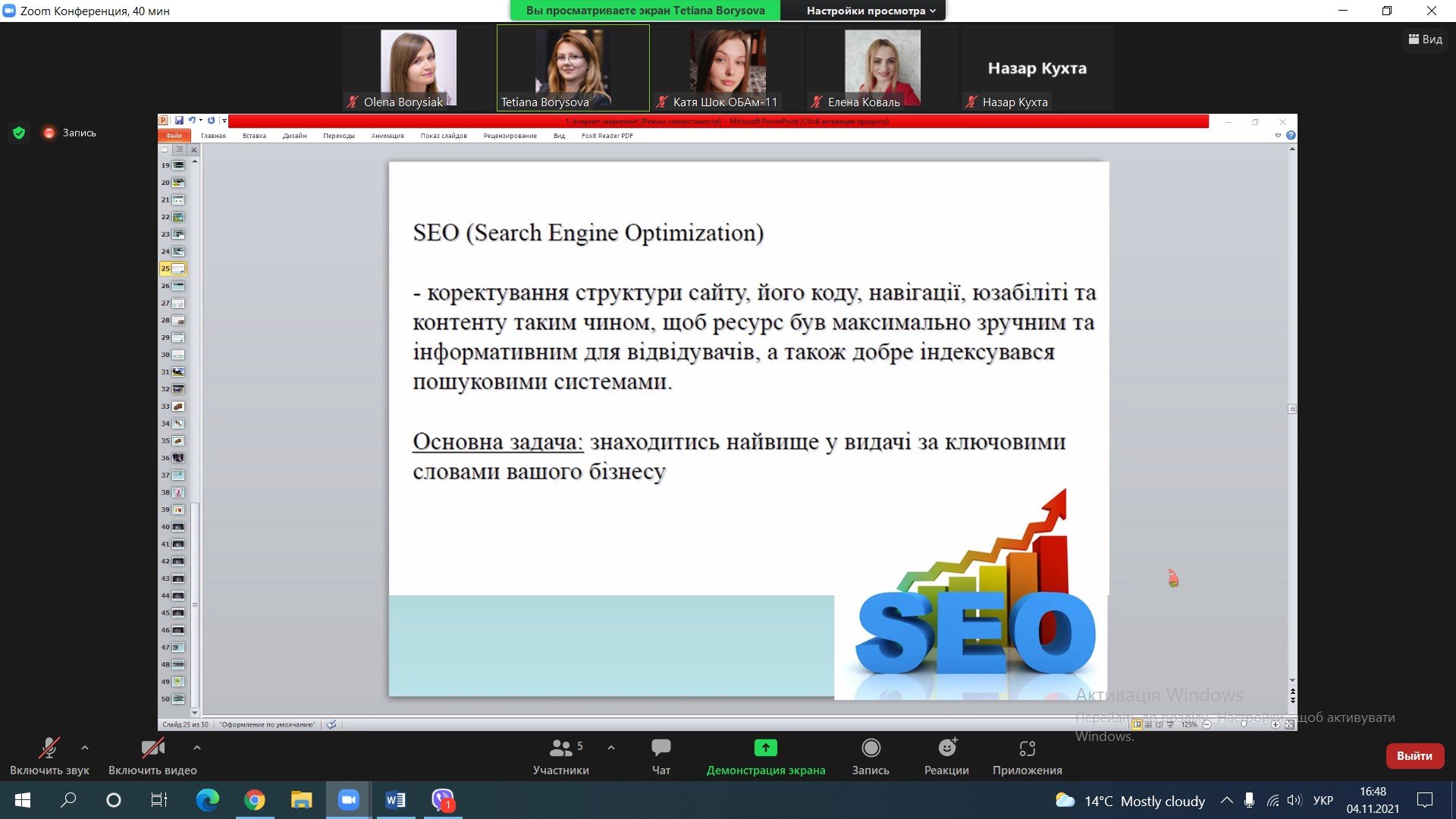Click Normal view button in status bar
Viewport: 1456px width, 819px height.
(1137, 724)
